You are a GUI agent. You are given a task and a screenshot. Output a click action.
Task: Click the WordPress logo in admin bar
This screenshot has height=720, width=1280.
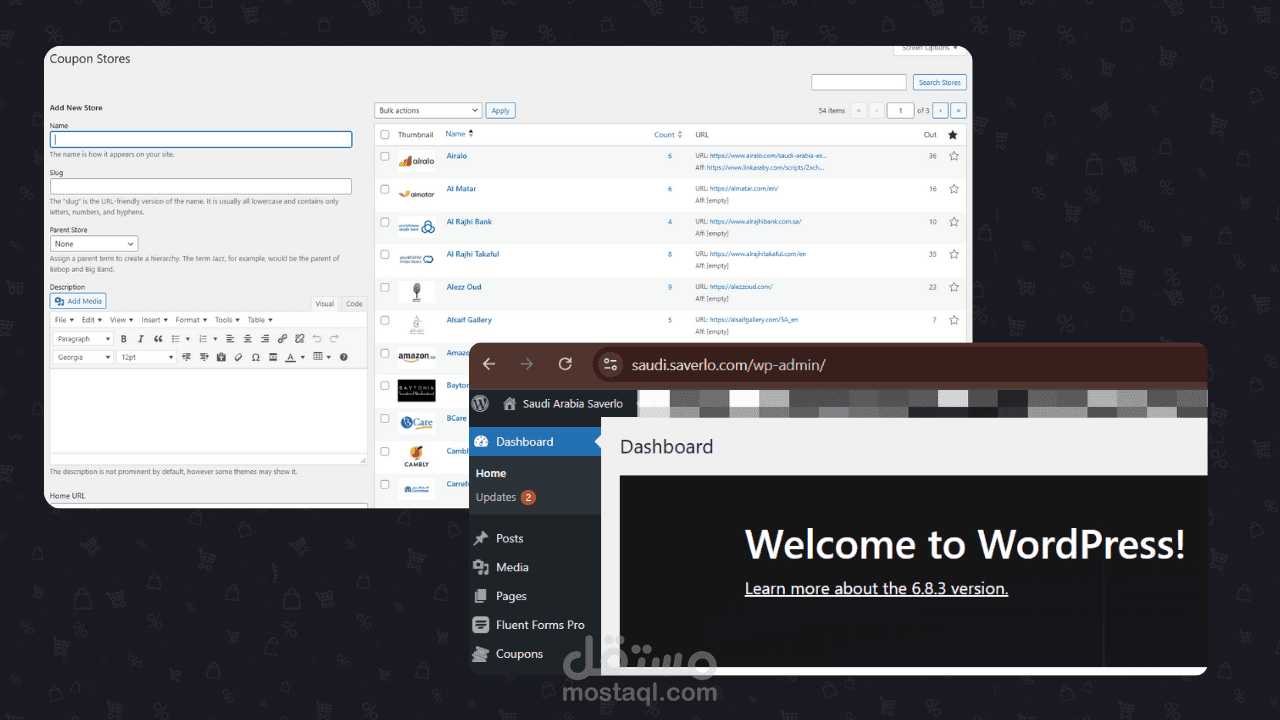tap(481, 403)
